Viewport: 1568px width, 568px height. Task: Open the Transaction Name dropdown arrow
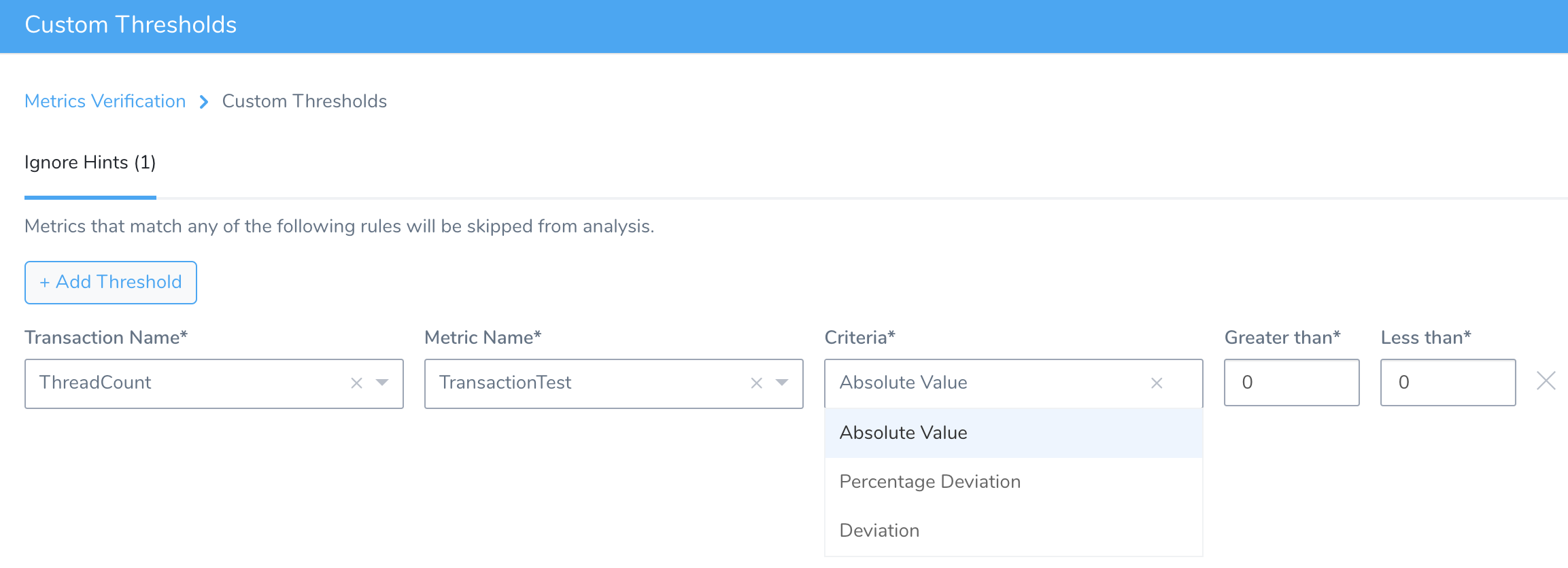(382, 383)
